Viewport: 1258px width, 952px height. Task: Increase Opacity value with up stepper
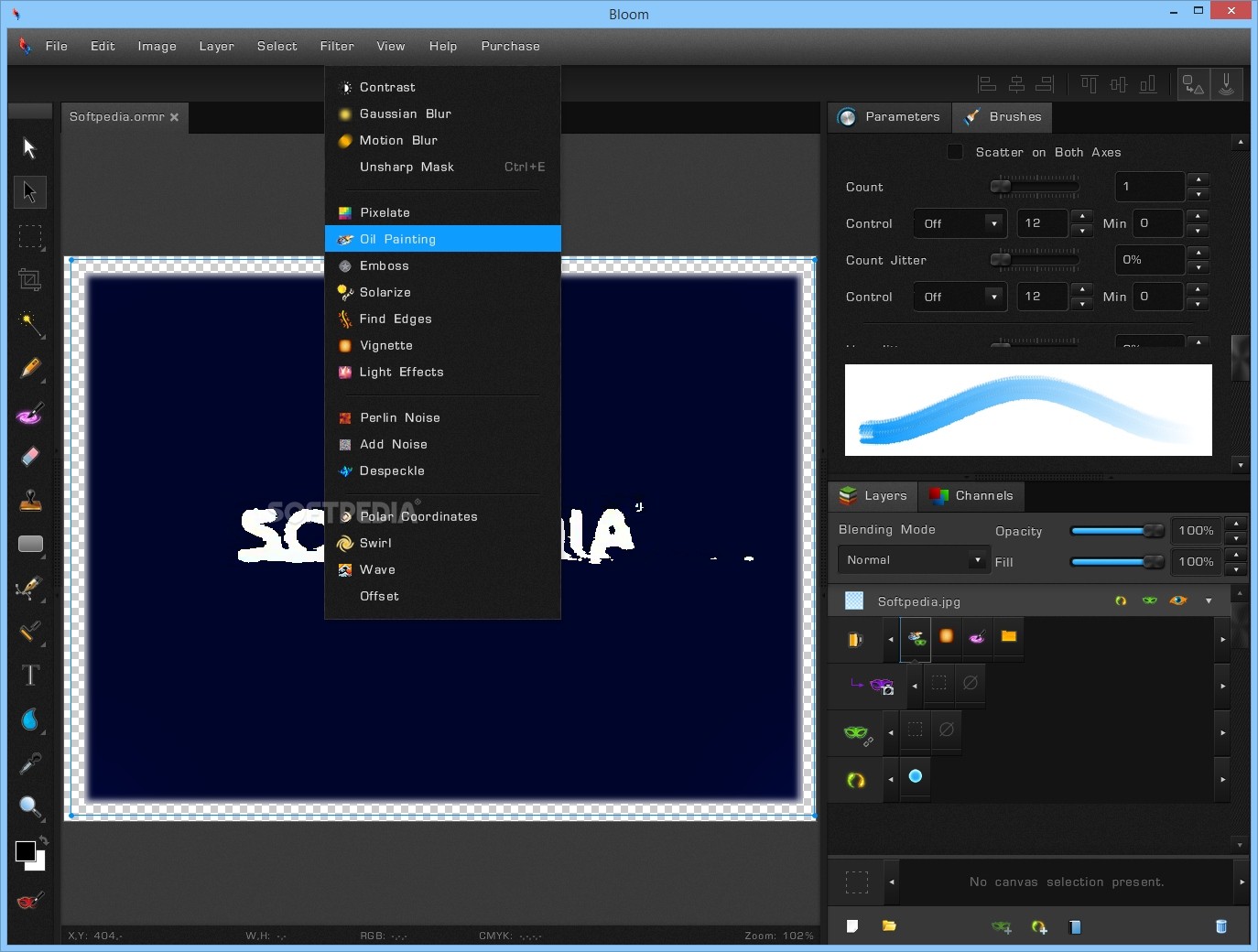click(1236, 525)
